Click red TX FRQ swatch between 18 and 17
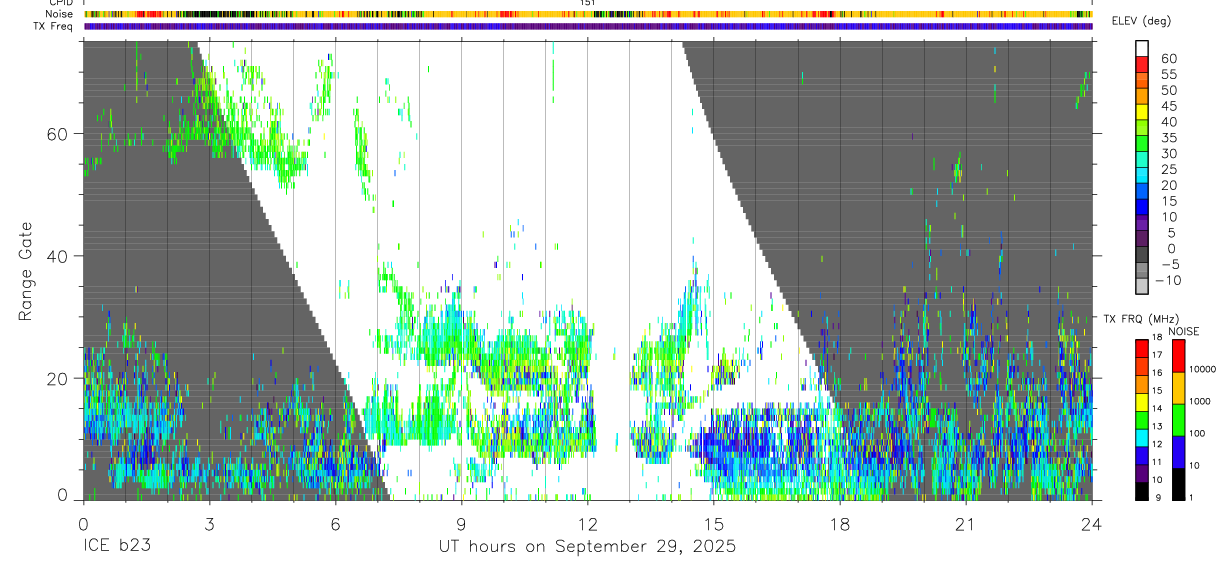 pyautogui.click(x=1142, y=346)
